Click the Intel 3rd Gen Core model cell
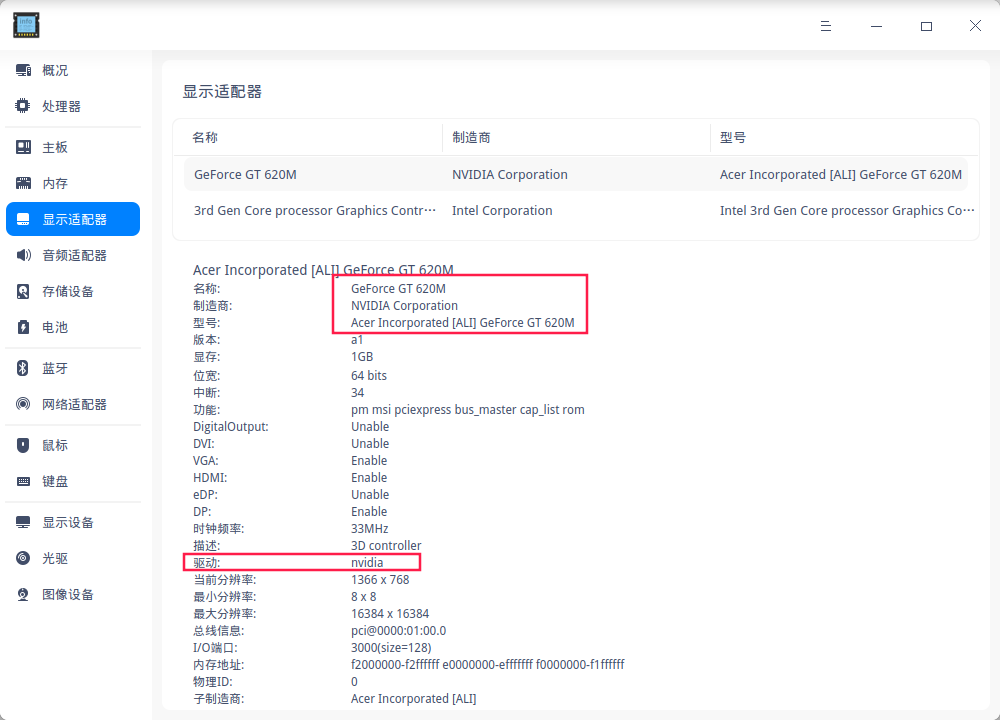This screenshot has height=720, width=1000. click(847, 210)
